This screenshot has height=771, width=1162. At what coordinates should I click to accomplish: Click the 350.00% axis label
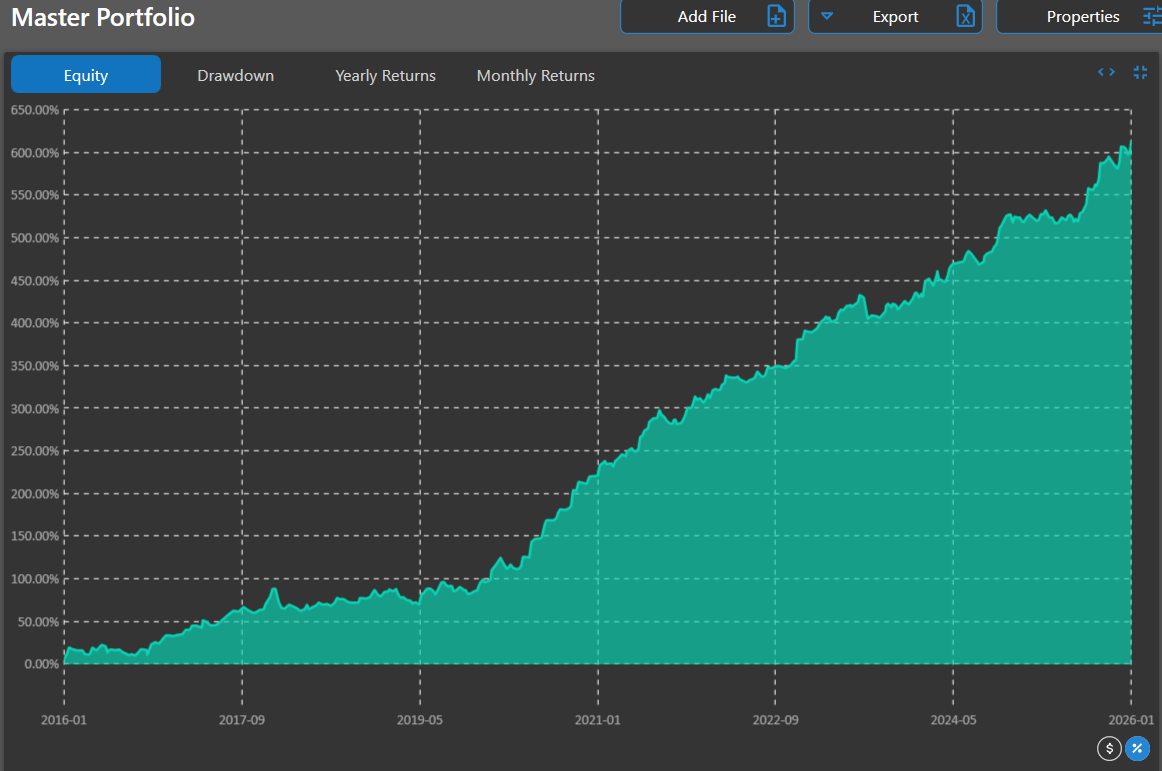point(35,365)
